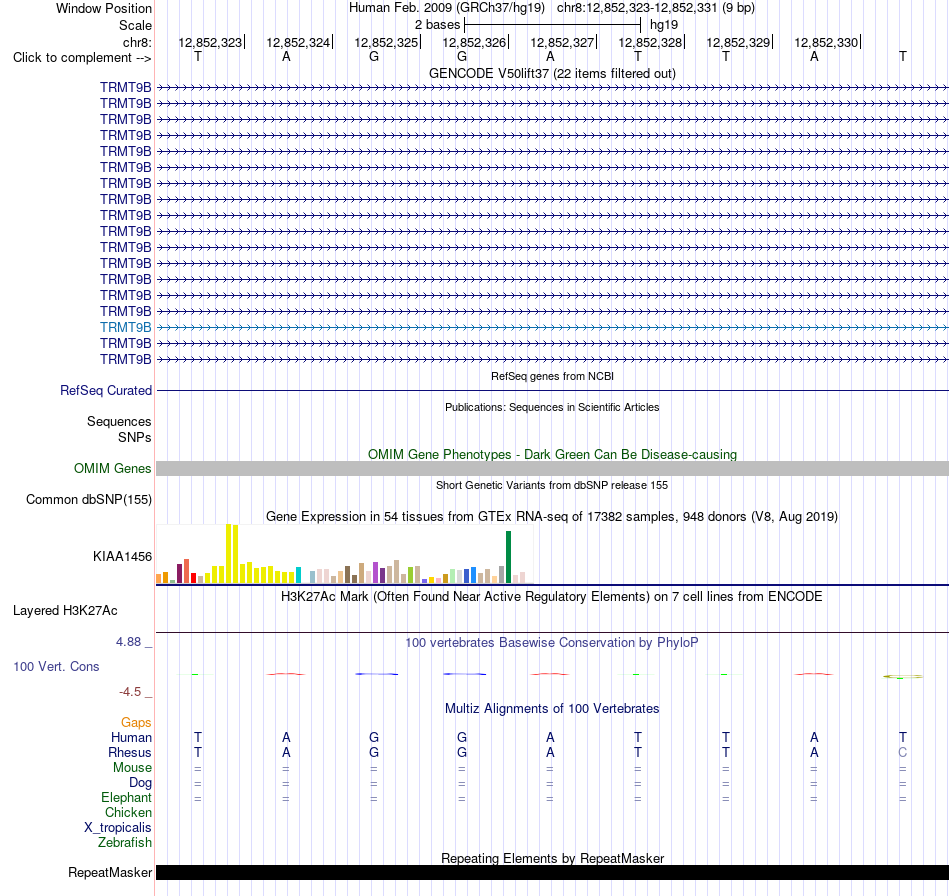Click the faded C base in the Rhesus row
The image size is (950, 896).
[x=903, y=752]
